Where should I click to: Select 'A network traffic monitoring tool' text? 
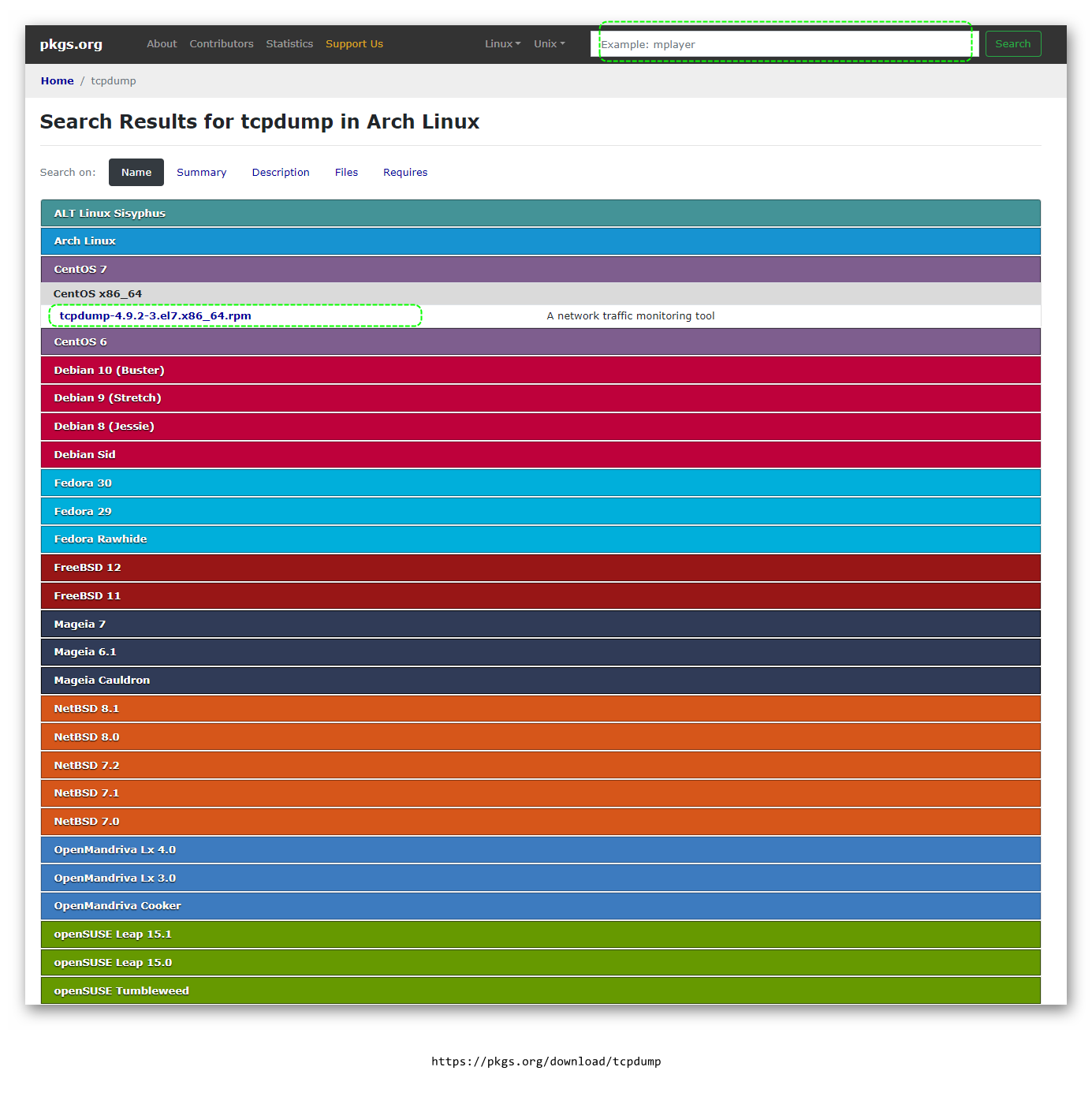[x=631, y=316]
